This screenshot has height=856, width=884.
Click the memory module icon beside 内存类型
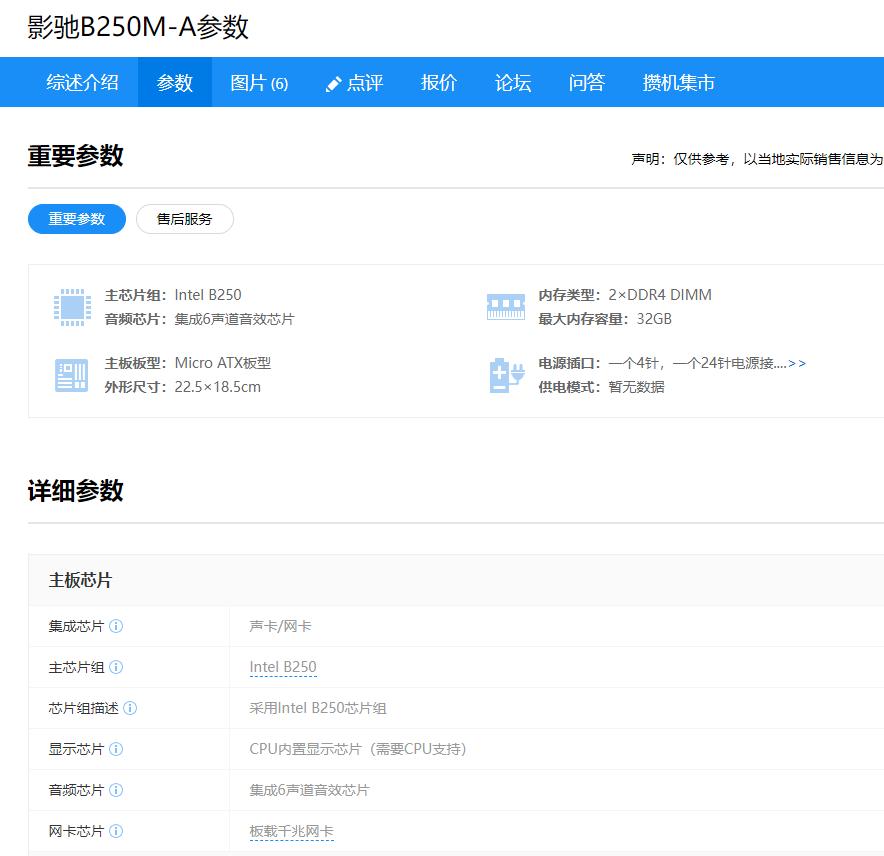(505, 307)
